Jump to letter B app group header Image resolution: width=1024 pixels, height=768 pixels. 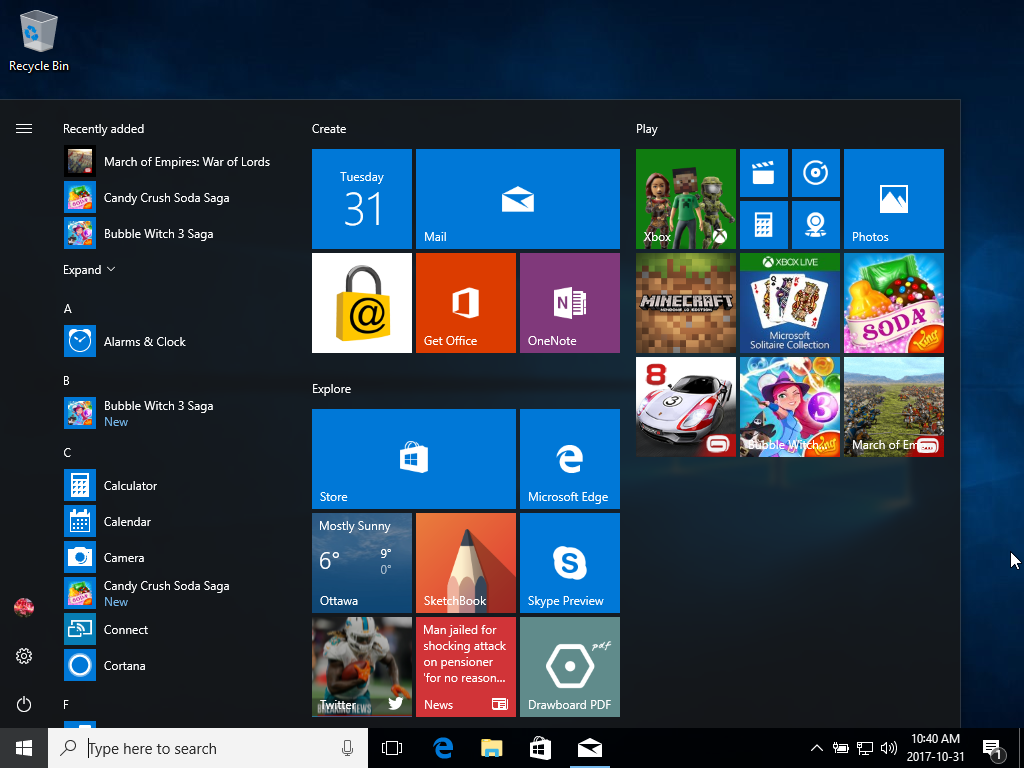(x=67, y=381)
